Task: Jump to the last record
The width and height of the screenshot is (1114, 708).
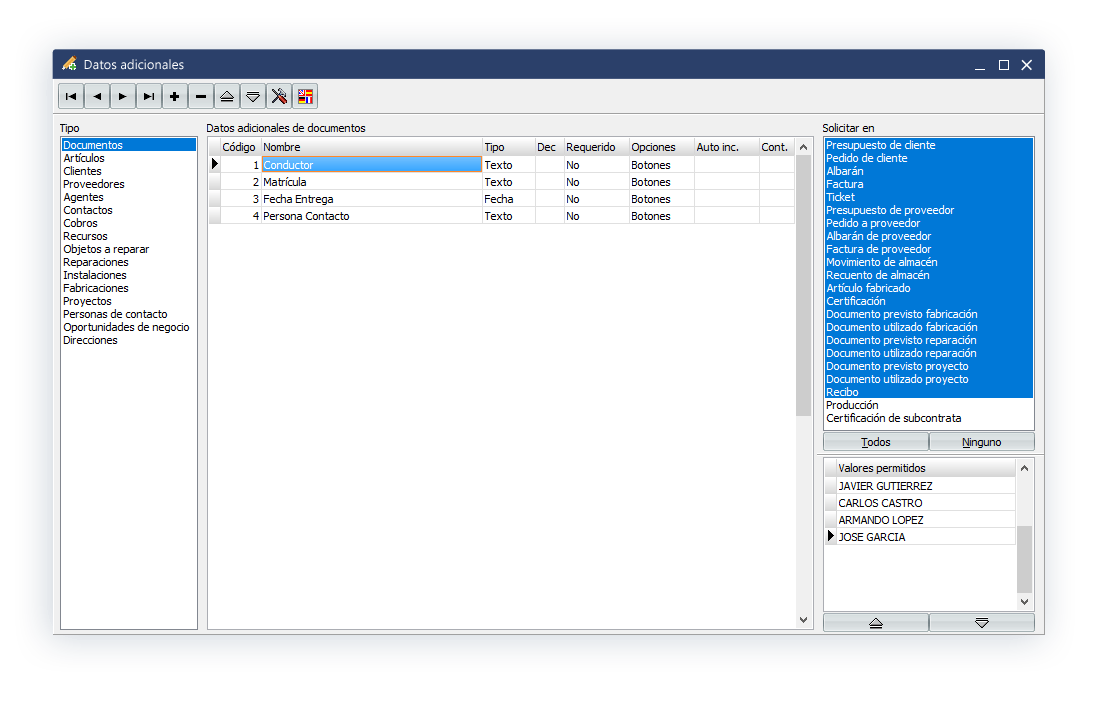Action: (x=149, y=96)
